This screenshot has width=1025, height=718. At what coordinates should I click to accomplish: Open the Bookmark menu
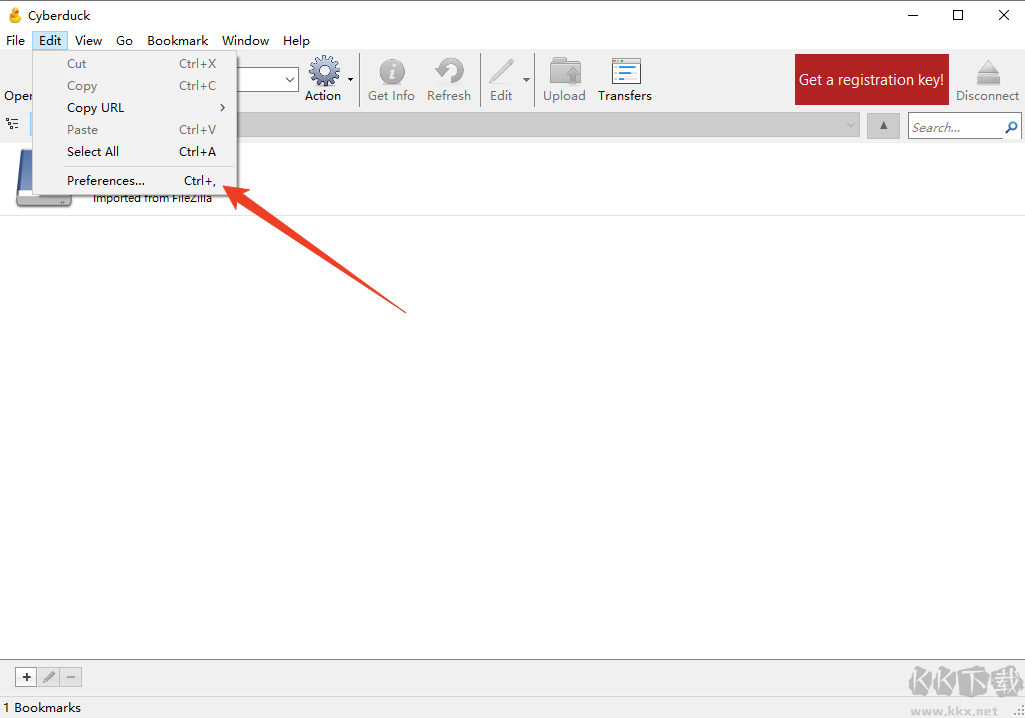tap(177, 41)
